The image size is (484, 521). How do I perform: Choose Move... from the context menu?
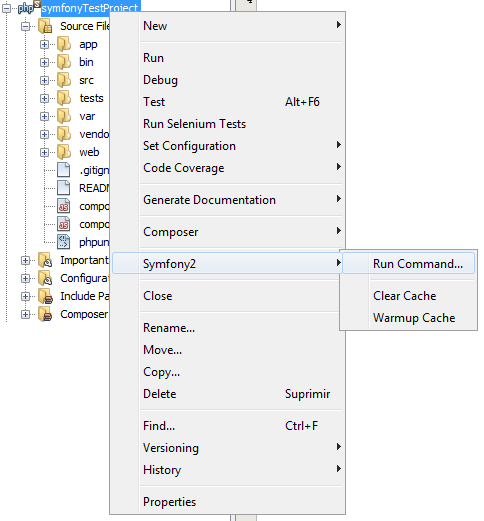pos(227,350)
